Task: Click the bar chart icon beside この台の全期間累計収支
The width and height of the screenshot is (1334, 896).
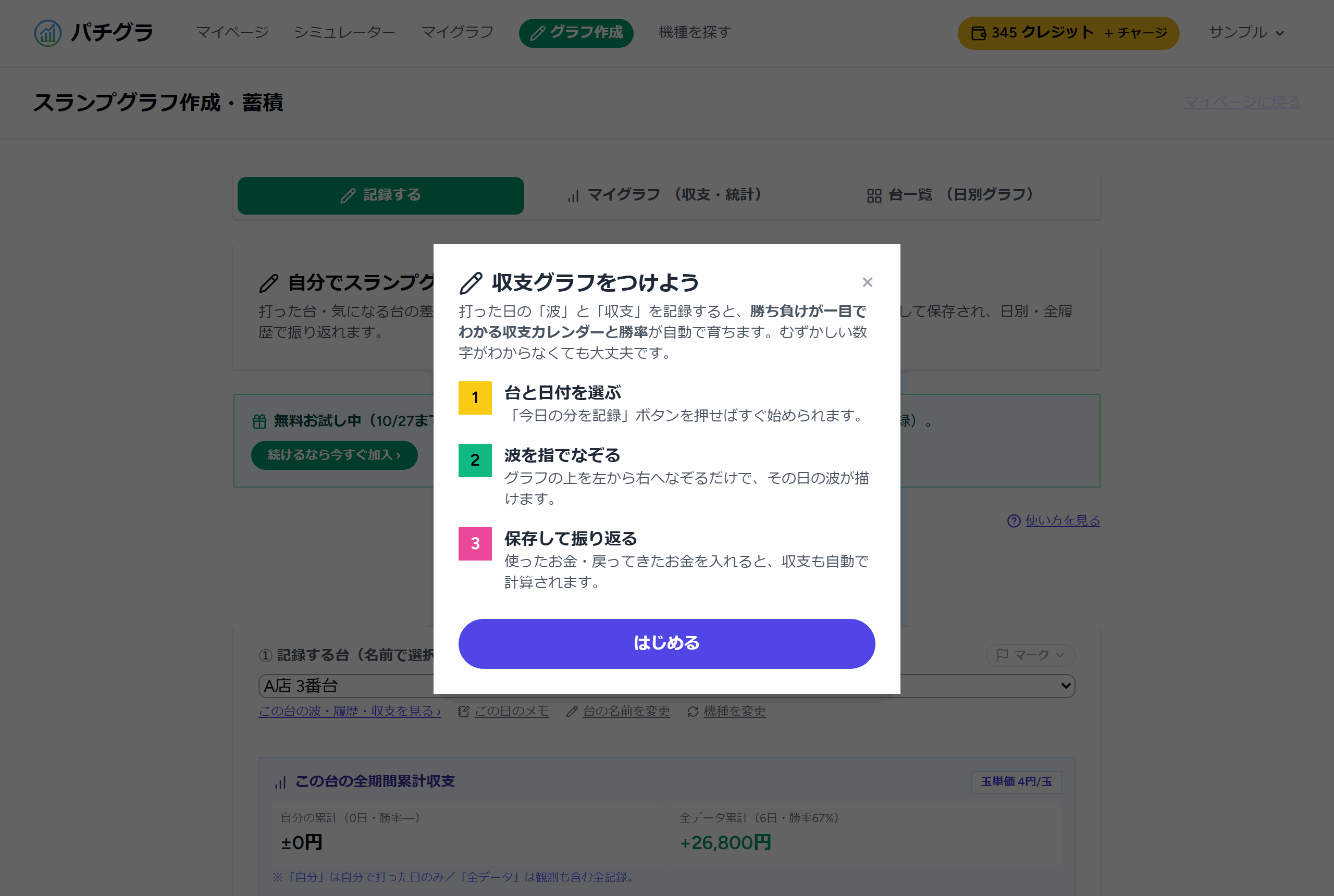Action: pyautogui.click(x=280, y=782)
